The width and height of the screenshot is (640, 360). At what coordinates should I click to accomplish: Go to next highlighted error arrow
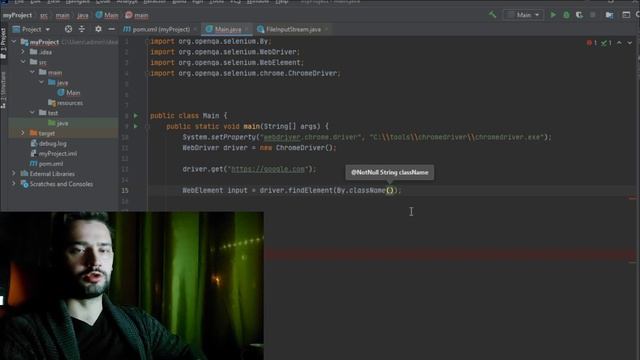point(630,43)
